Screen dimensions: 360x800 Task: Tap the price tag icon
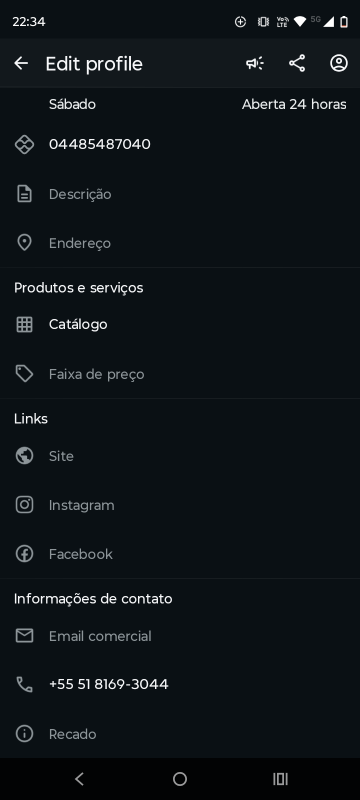(x=24, y=374)
